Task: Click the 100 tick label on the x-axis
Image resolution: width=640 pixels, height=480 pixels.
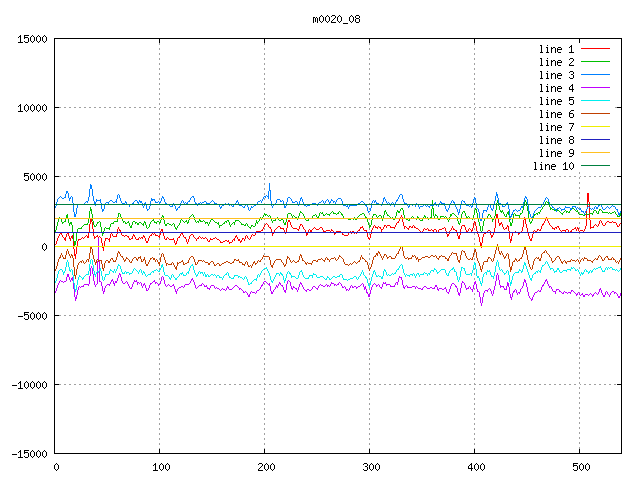Action: 160,467
